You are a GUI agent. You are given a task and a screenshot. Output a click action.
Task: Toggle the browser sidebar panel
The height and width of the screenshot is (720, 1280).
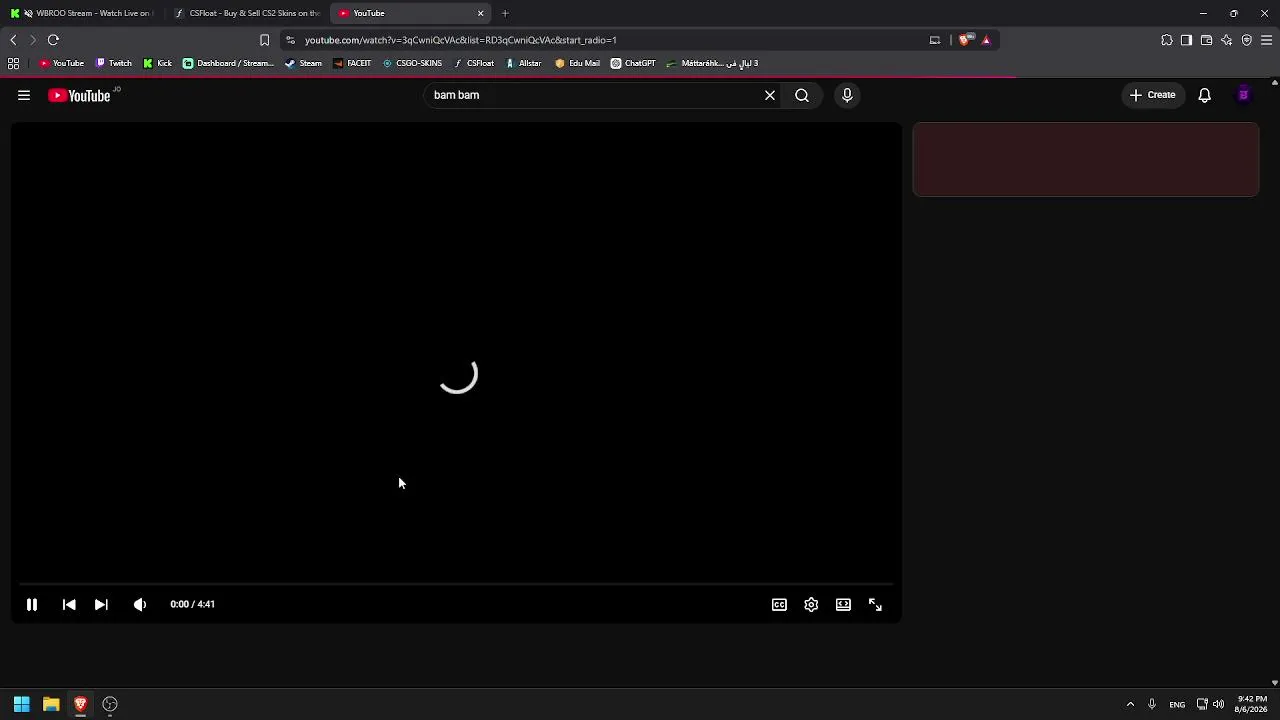[1186, 40]
